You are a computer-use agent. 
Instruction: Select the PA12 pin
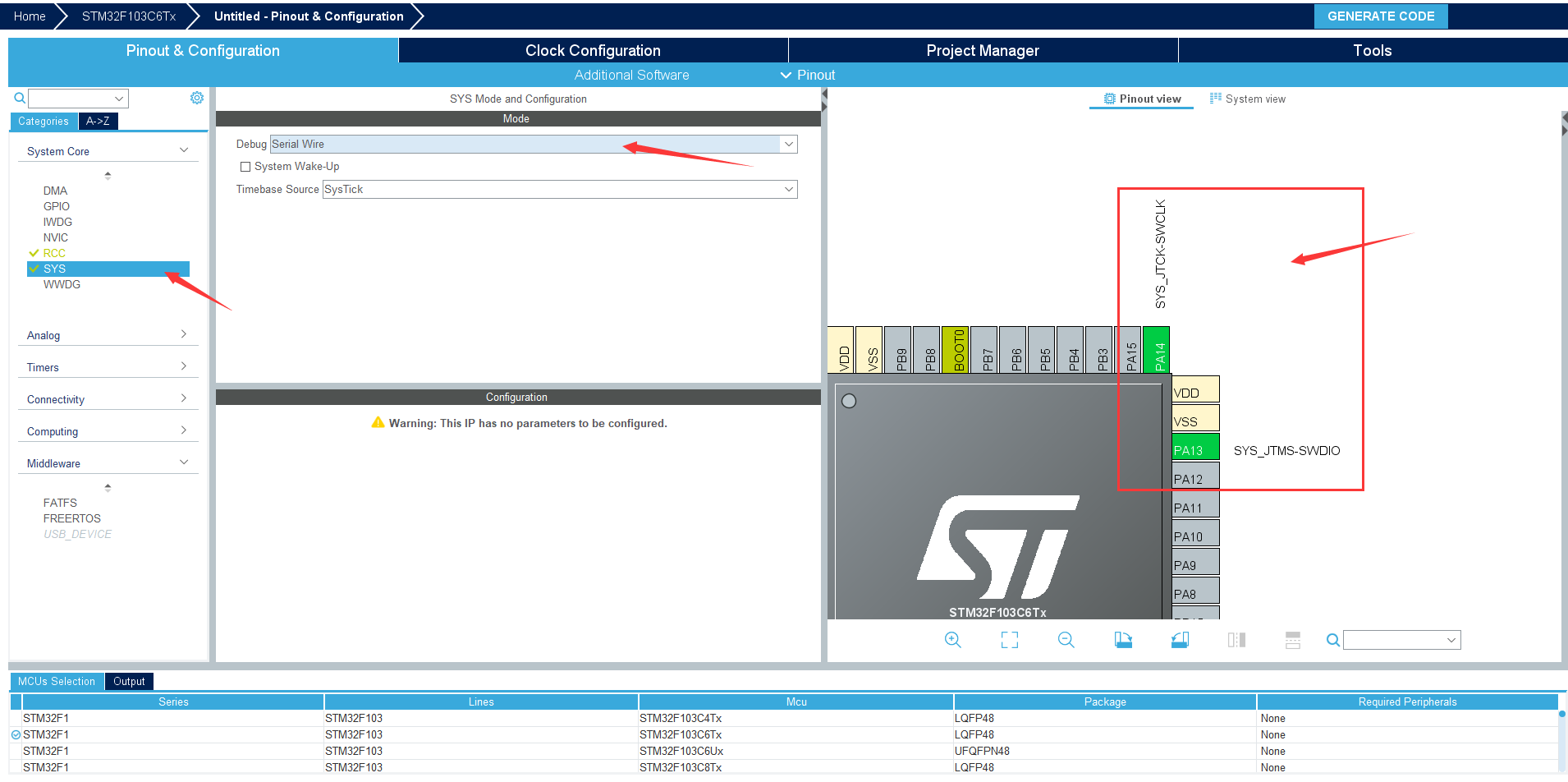(x=1195, y=476)
